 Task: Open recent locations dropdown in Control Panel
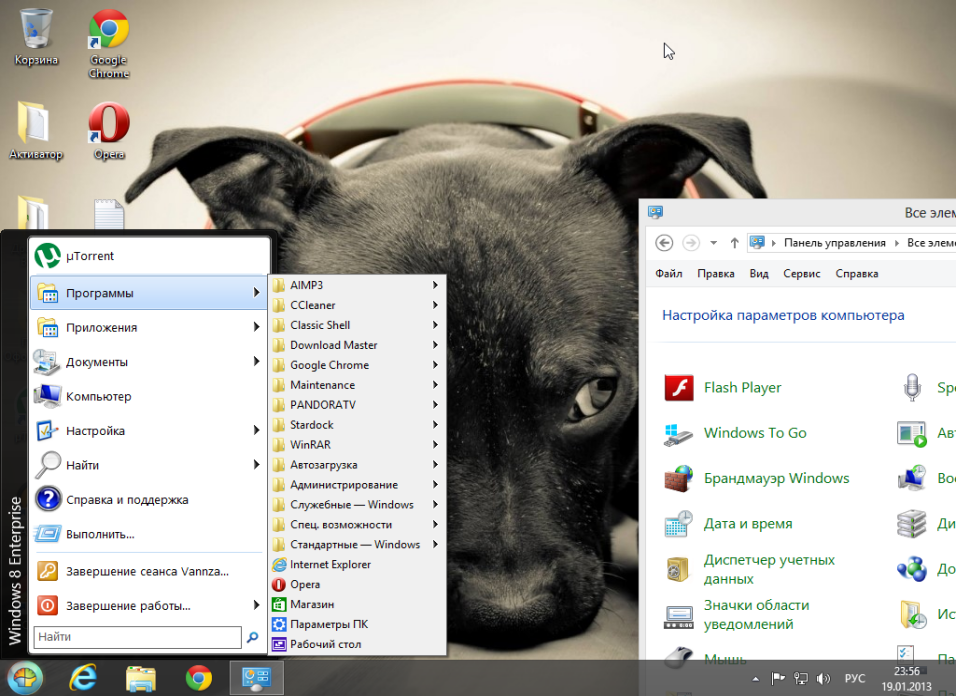point(713,243)
